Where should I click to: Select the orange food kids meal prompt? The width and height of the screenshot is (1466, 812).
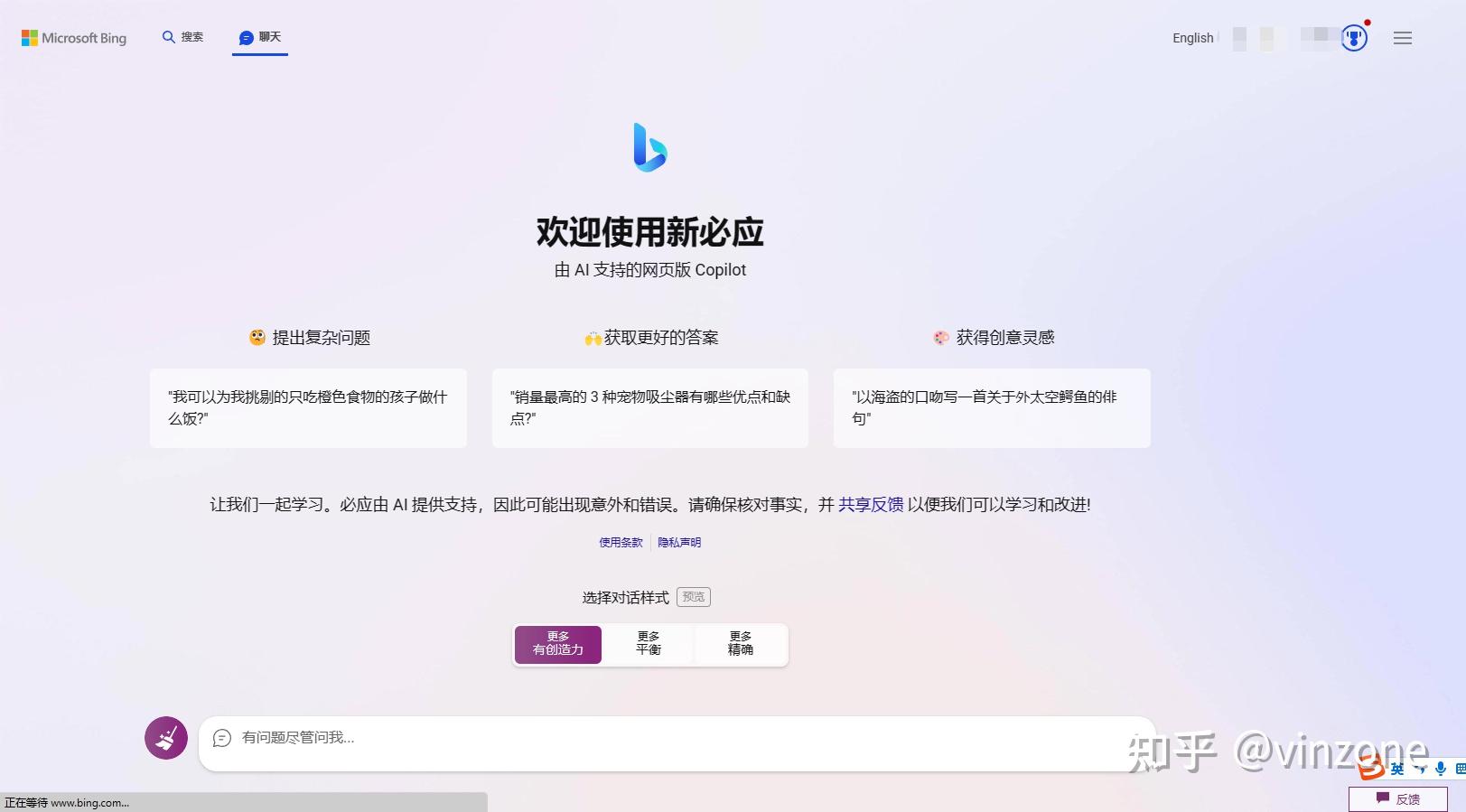point(308,407)
